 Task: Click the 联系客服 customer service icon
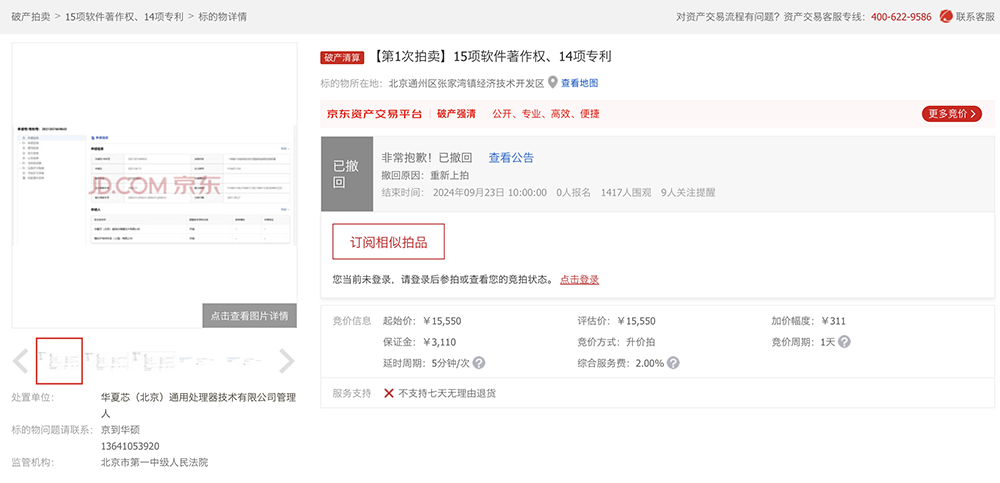[x=945, y=17]
